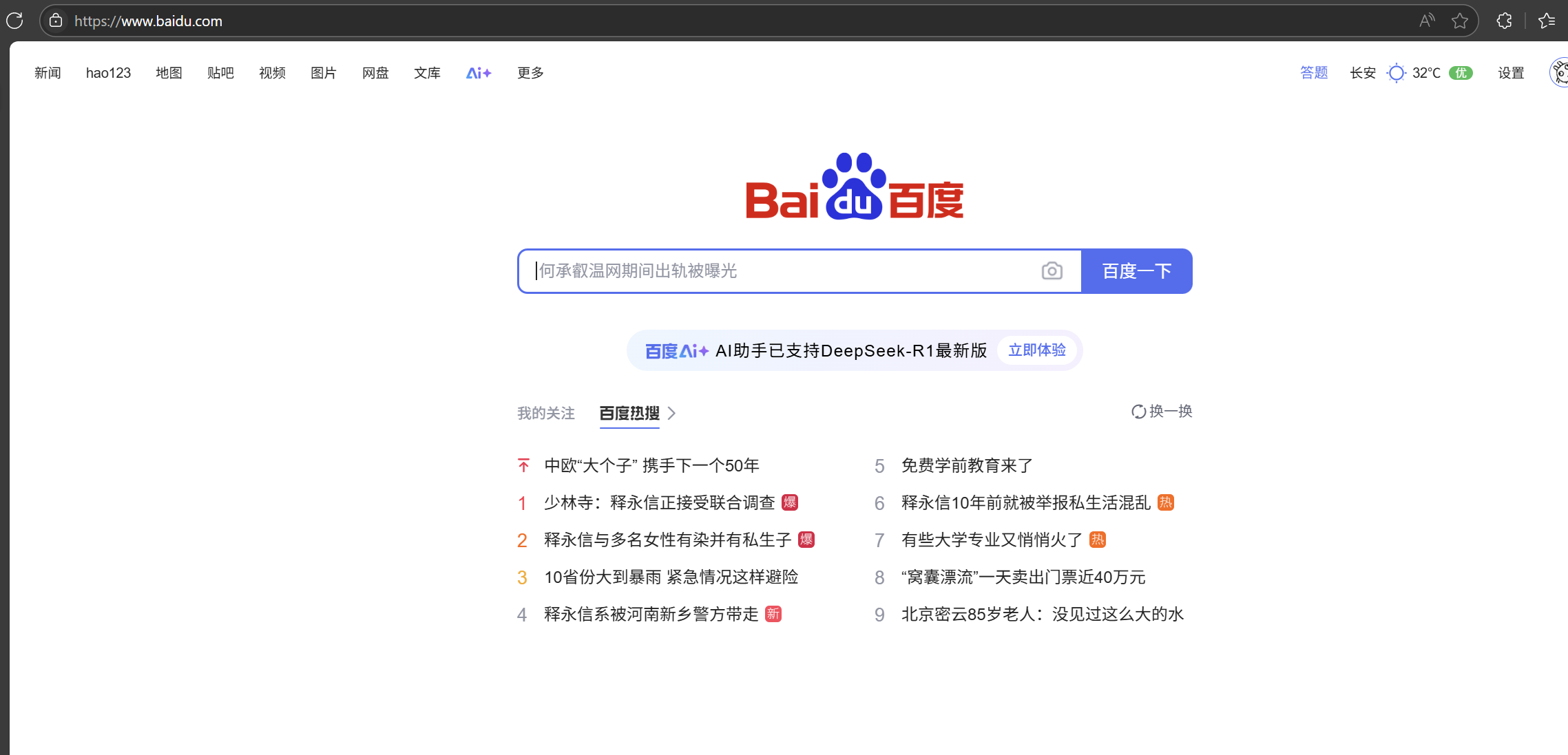
Task: Click the browser address bar URL
Action: coord(148,21)
